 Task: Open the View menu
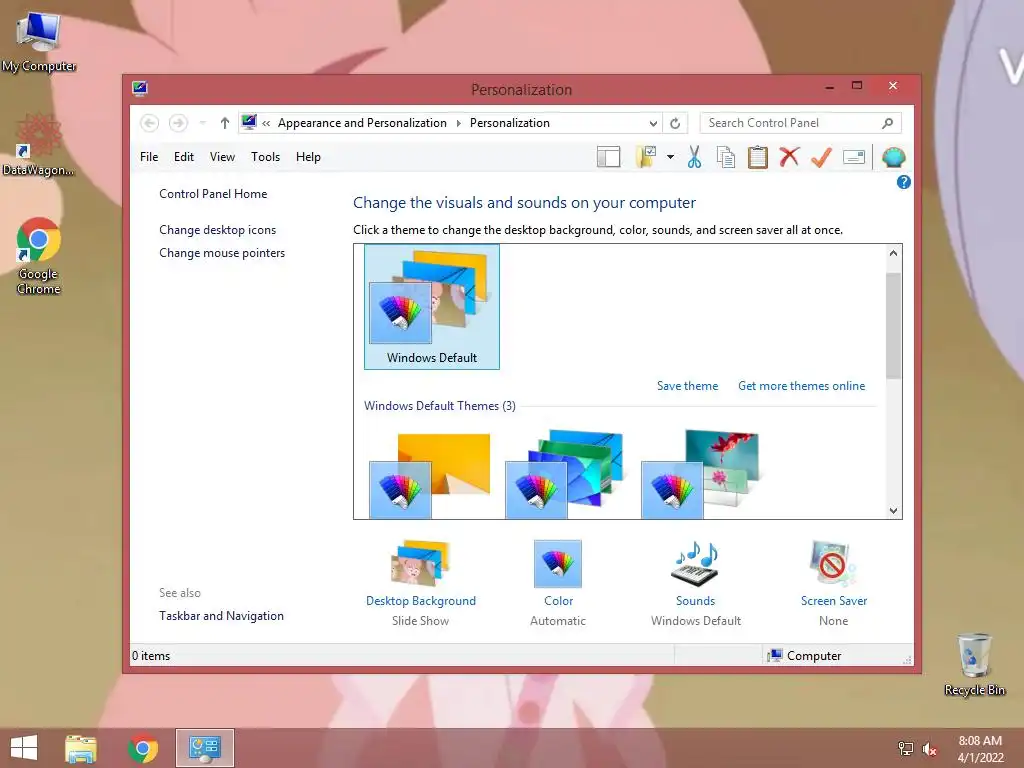coord(222,157)
